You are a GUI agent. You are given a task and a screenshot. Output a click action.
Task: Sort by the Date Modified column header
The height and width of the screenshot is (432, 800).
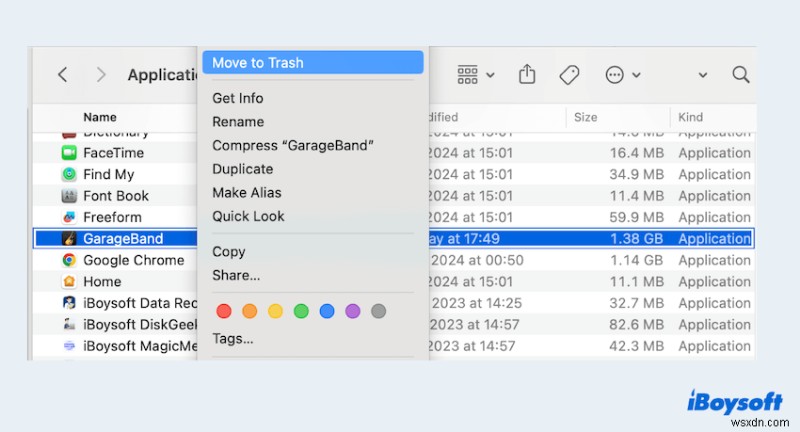click(x=443, y=117)
